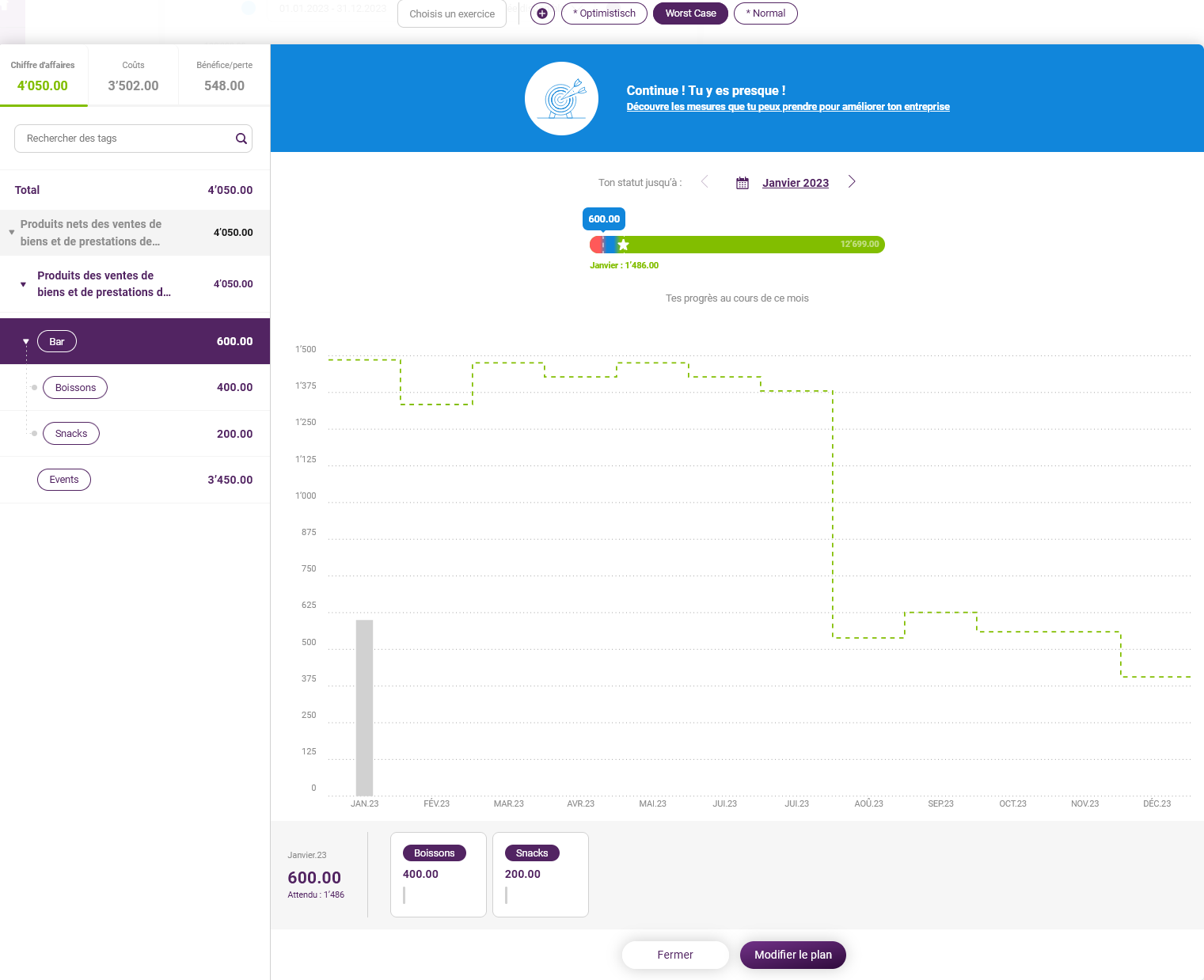Click the star marker on progress bar
Image resolution: width=1204 pixels, height=980 pixels.
coord(623,245)
